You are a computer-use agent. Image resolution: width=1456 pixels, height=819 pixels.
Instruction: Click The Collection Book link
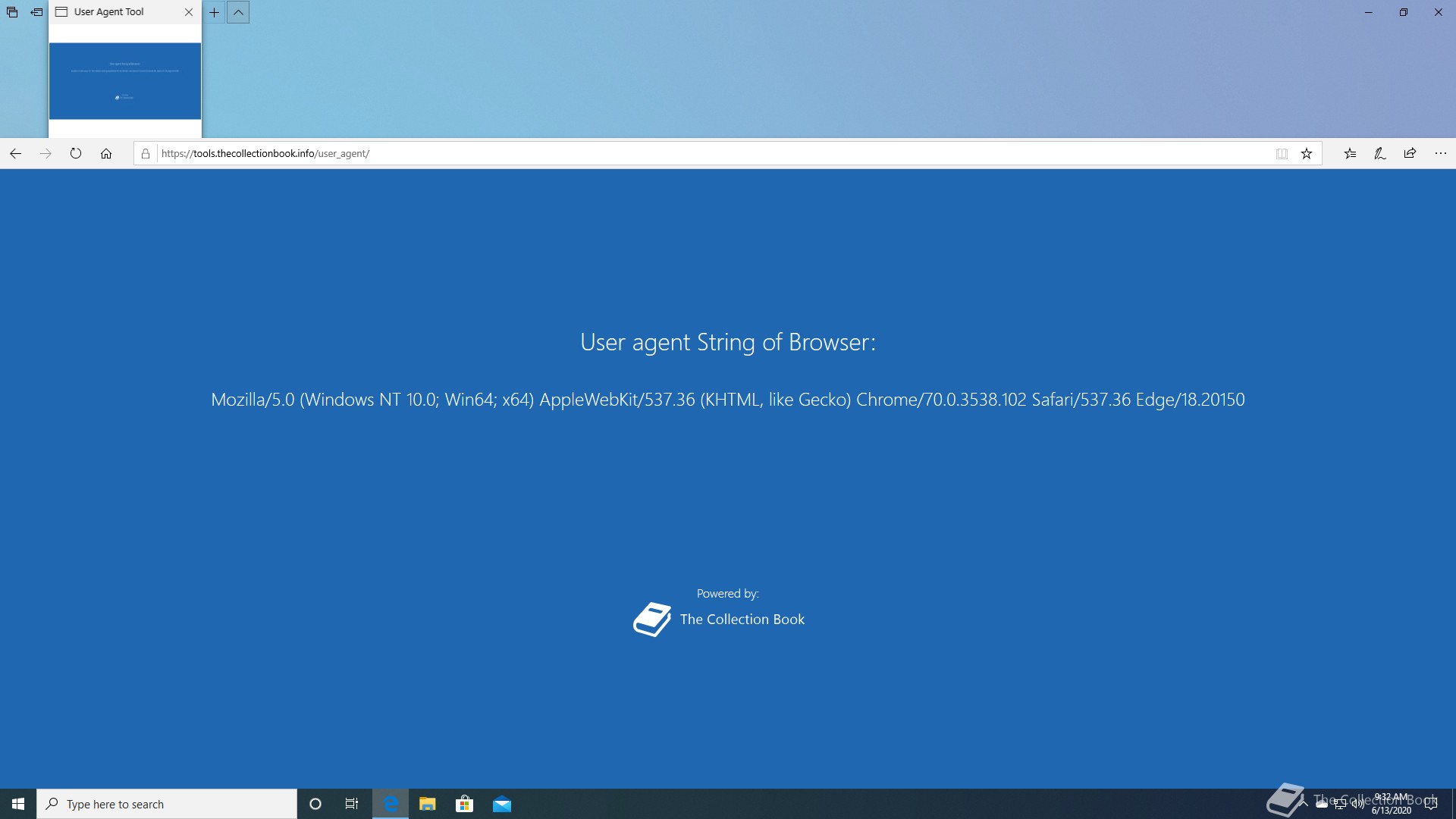[x=741, y=620]
